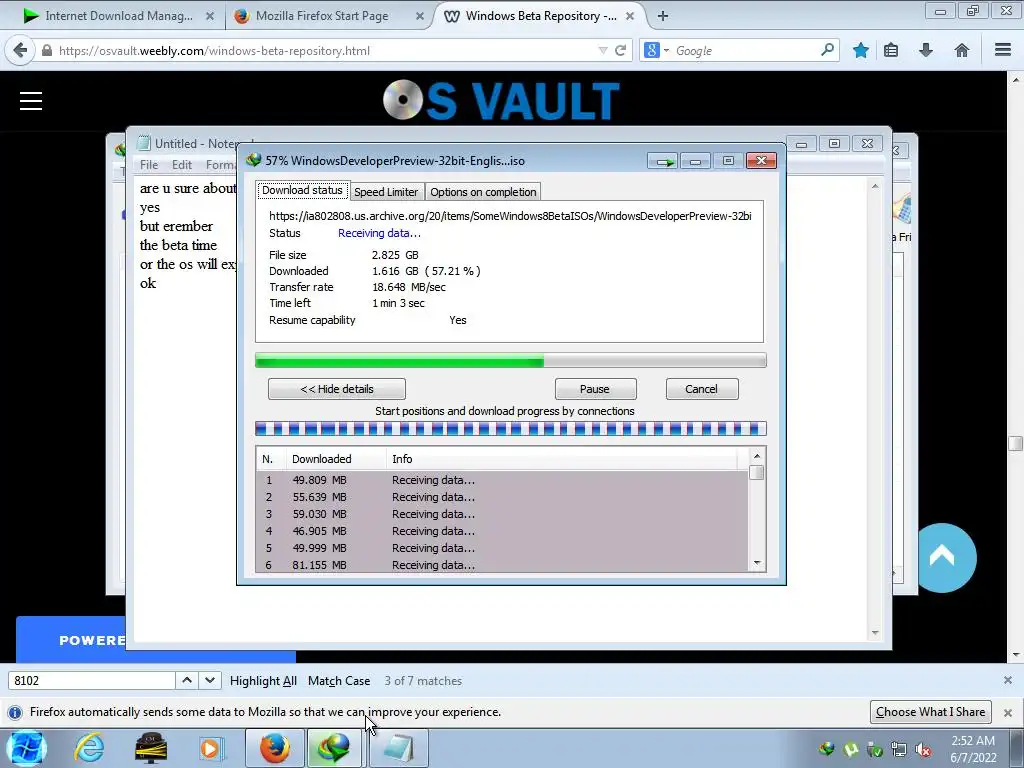Viewport: 1024px width, 768px height.
Task: Click Notepad scrollbar down arrow
Action: [x=875, y=633]
